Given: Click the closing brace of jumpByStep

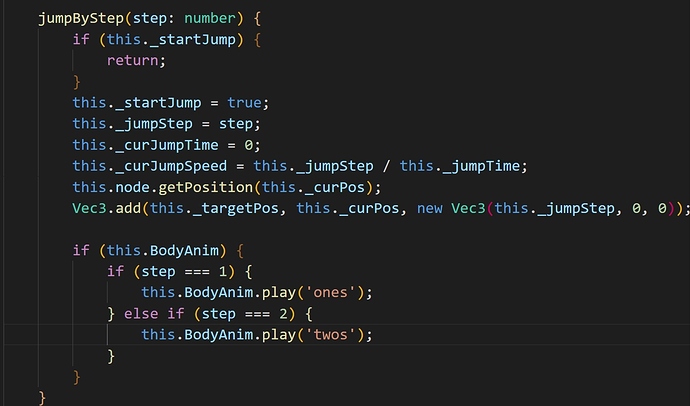Looking at the screenshot, I should 42,398.
